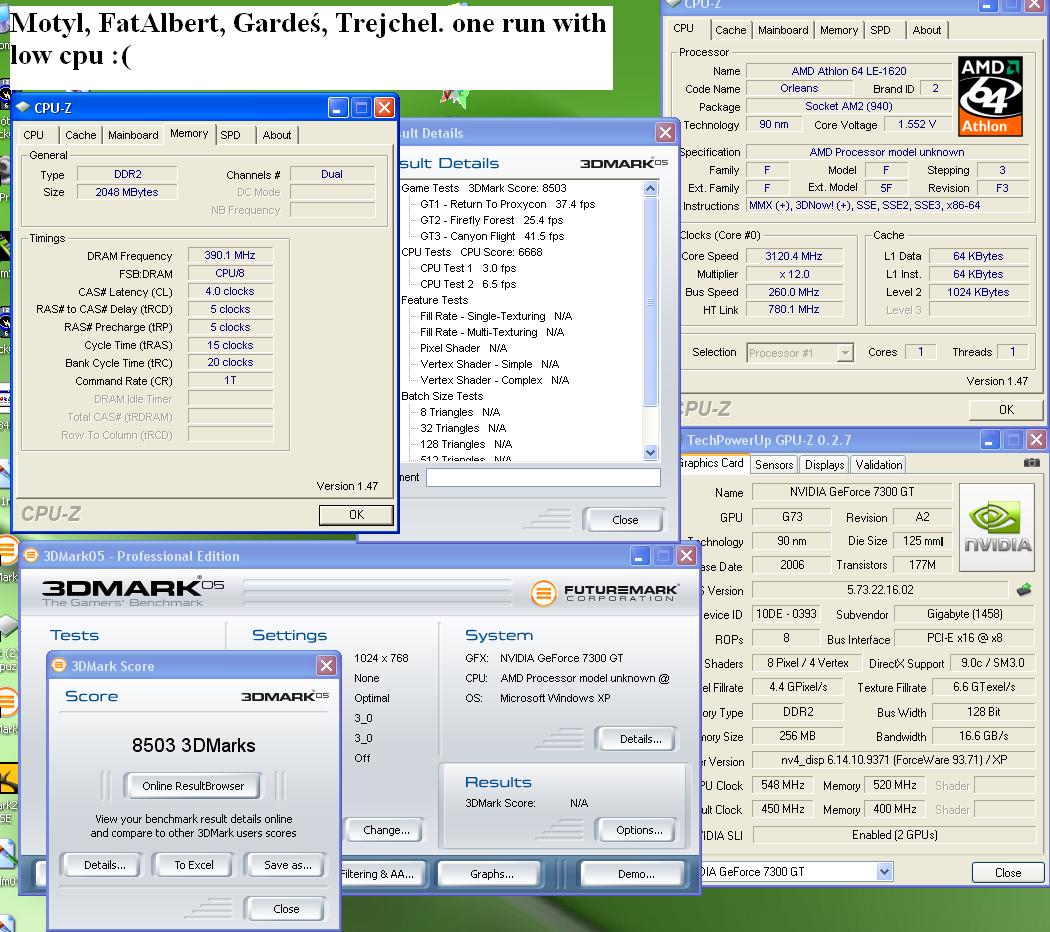Open Validation tab in GPU-Z

[x=879, y=465]
